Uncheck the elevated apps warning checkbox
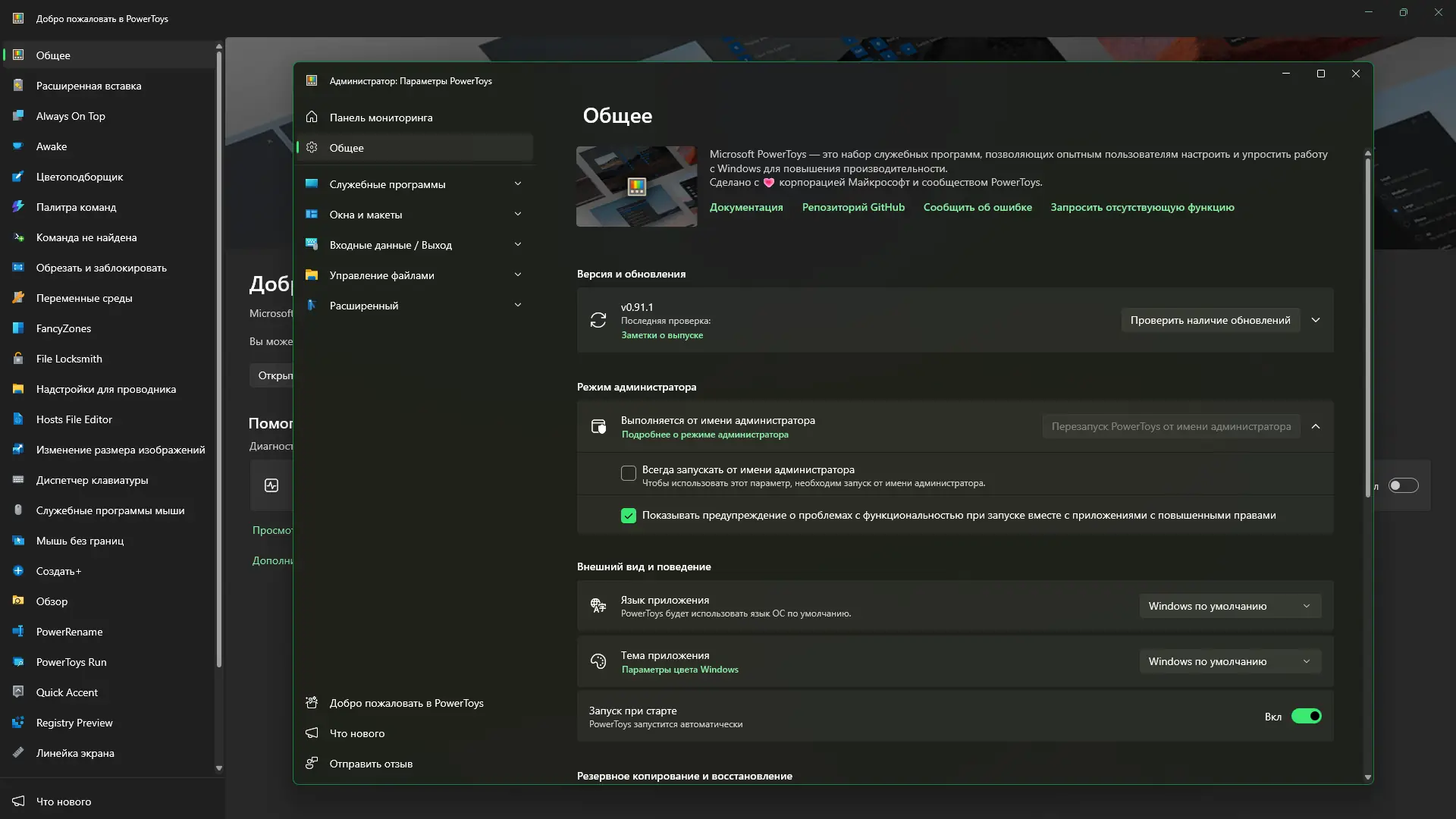1456x819 pixels. pyautogui.click(x=629, y=516)
